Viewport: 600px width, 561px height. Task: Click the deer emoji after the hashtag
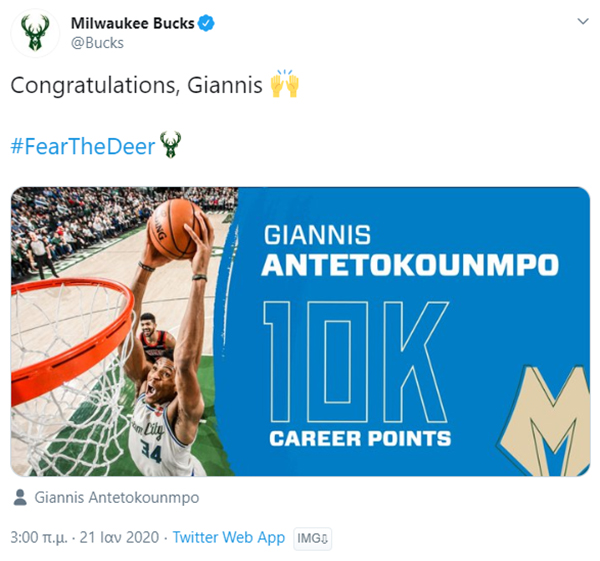pyautogui.click(x=171, y=146)
